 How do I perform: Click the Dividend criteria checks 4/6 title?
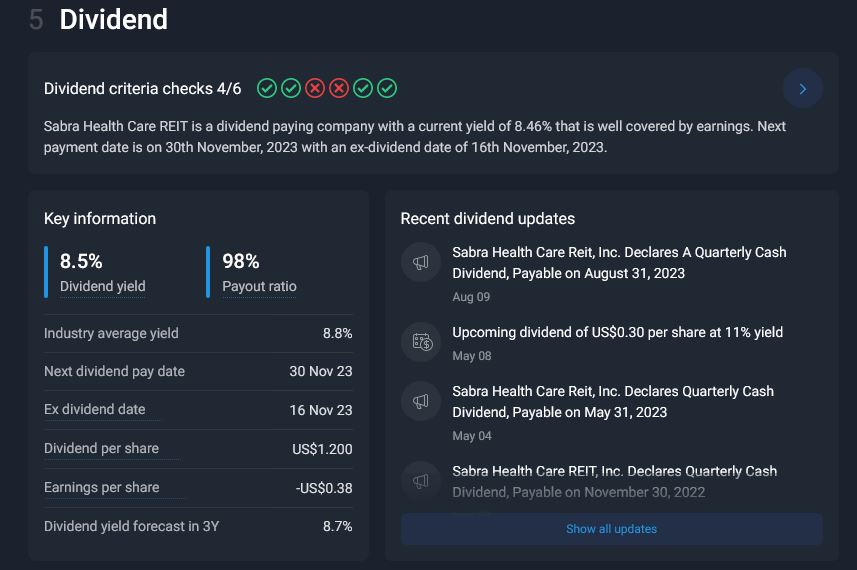coord(142,89)
